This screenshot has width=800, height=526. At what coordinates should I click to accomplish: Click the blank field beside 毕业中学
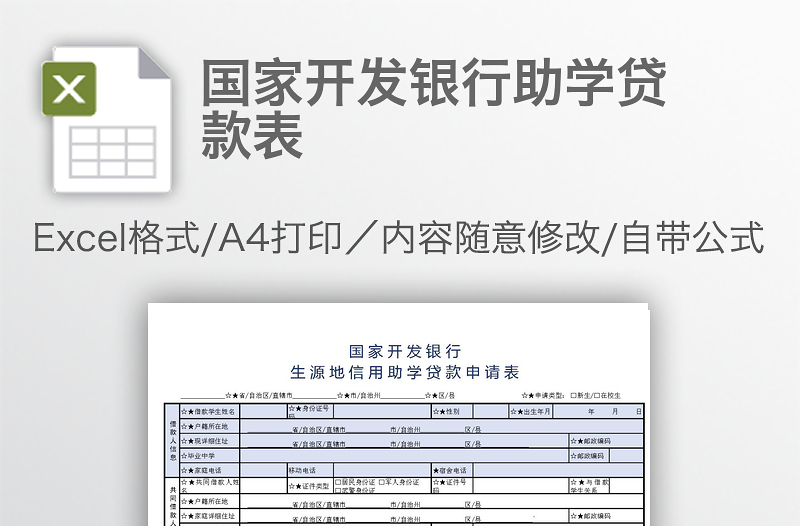pos(404,456)
